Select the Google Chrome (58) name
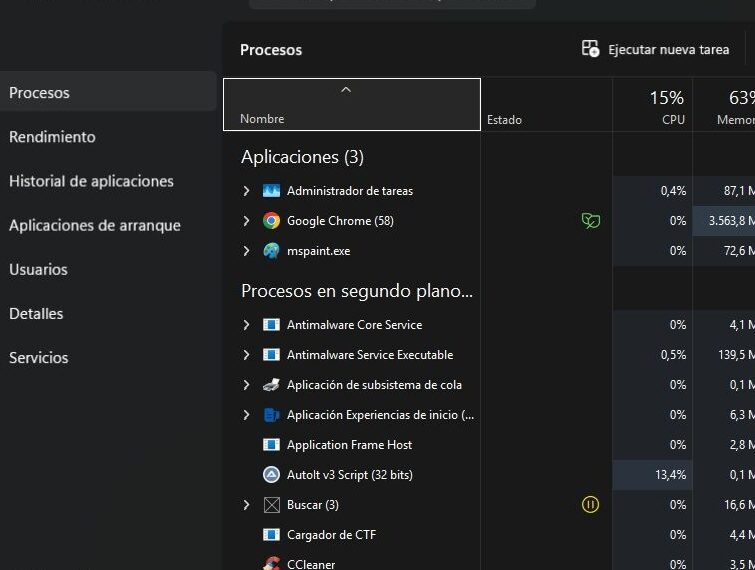The height and width of the screenshot is (570, 755). pos(340,221)
